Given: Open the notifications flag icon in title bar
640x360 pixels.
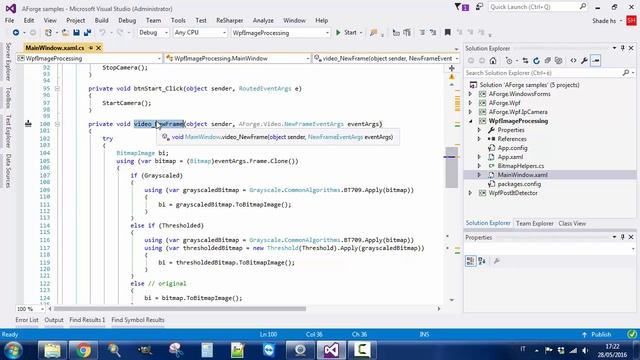Looking at the screenshot, I should (x=462, y=7).
